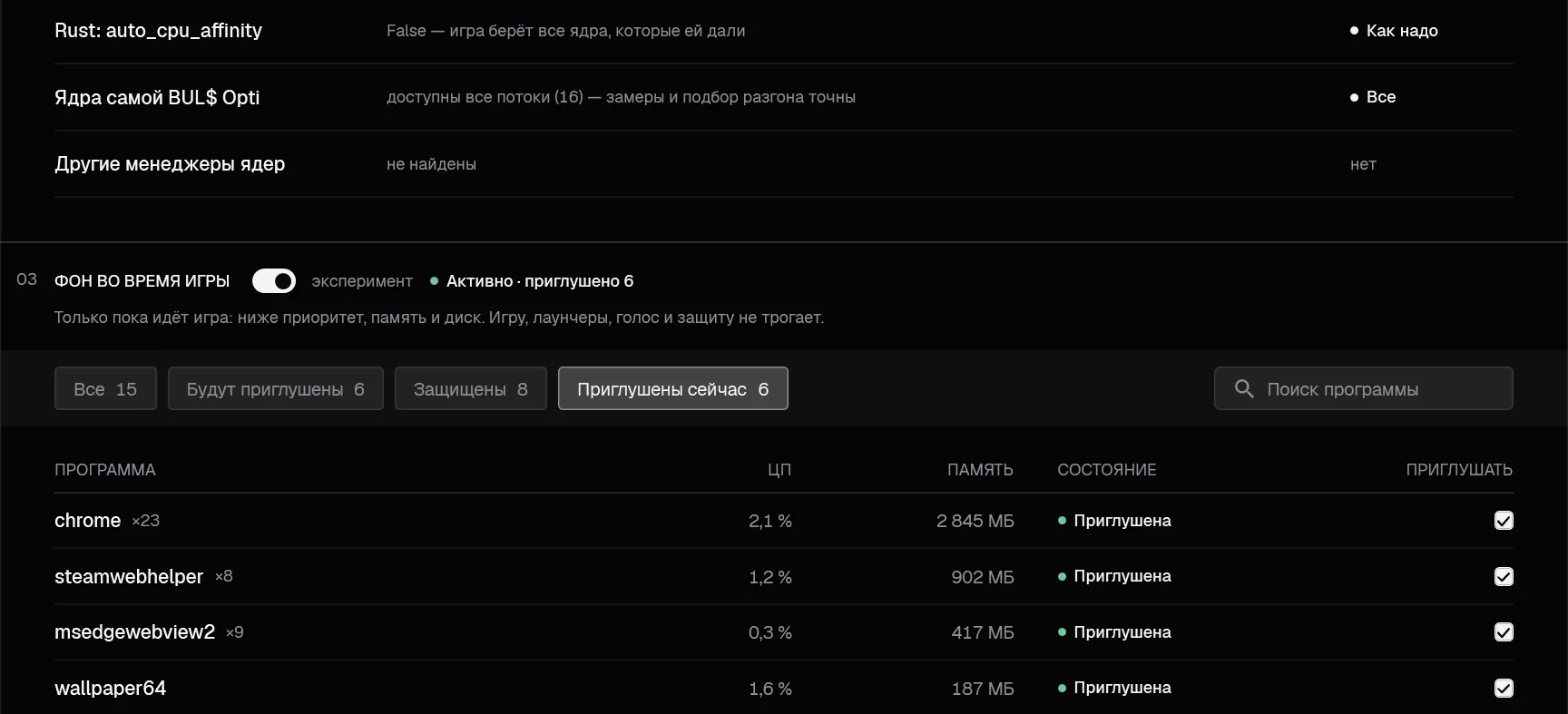This screenshot has height=714, width=1568.
Task: Click the 'Rust: auto_cpu_affinity' row label
Action: click(159, 31)
